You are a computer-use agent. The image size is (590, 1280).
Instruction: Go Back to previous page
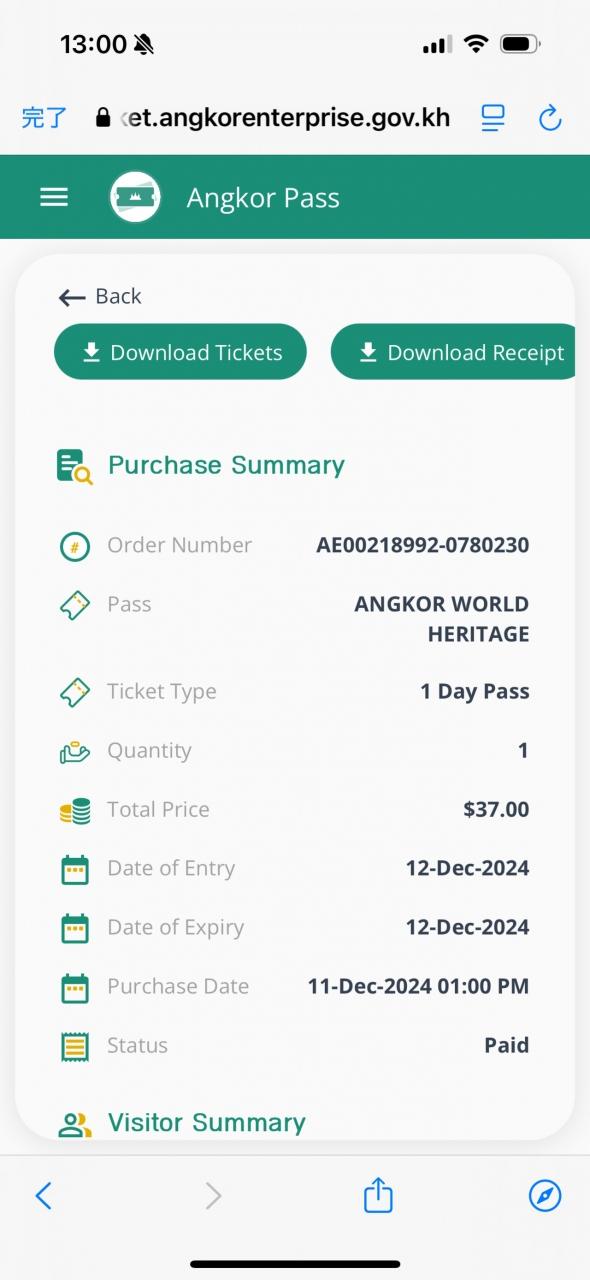click(100, 297)
